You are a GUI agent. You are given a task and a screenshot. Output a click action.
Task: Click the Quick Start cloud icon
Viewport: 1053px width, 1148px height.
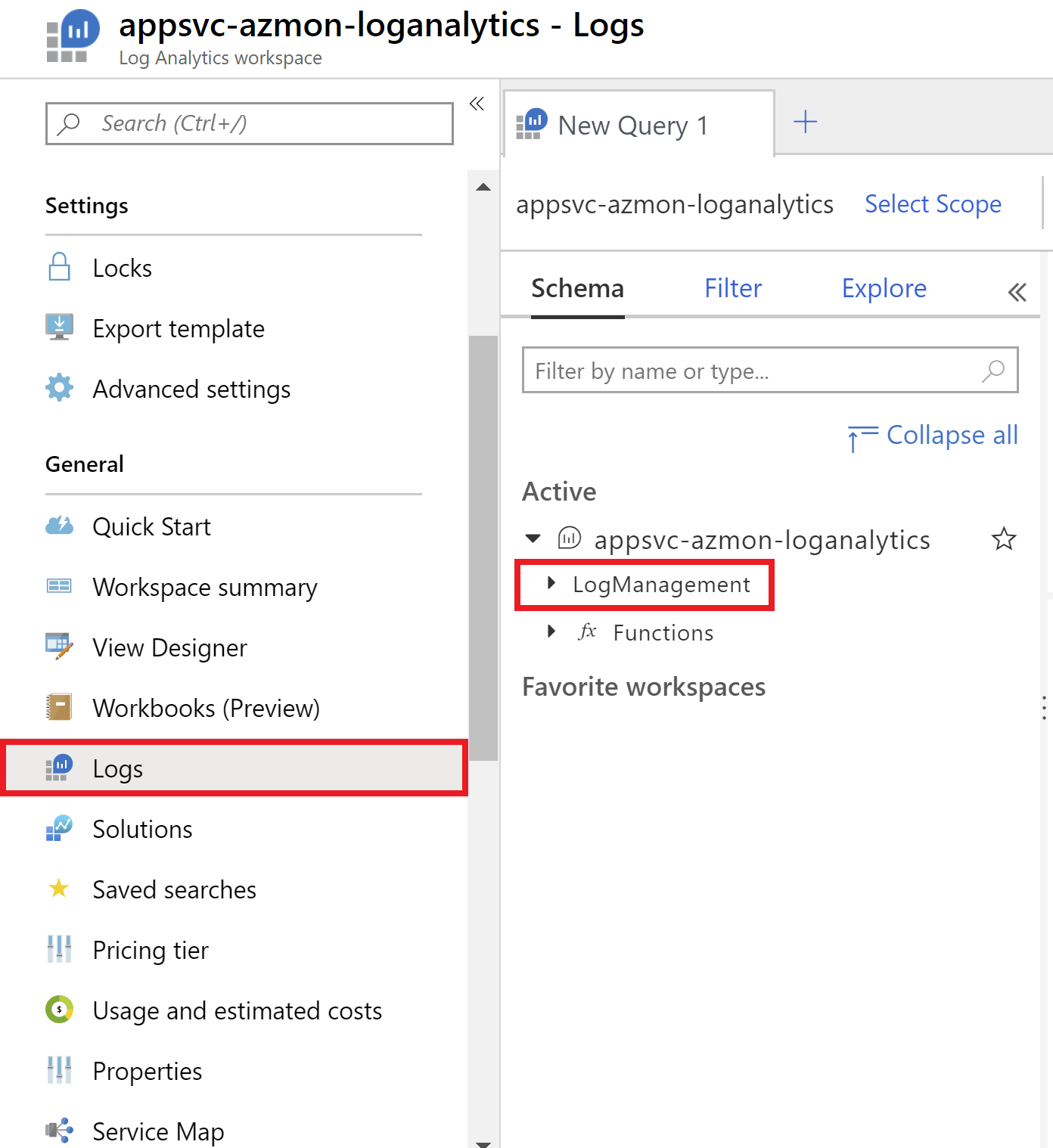pos(59,526)
